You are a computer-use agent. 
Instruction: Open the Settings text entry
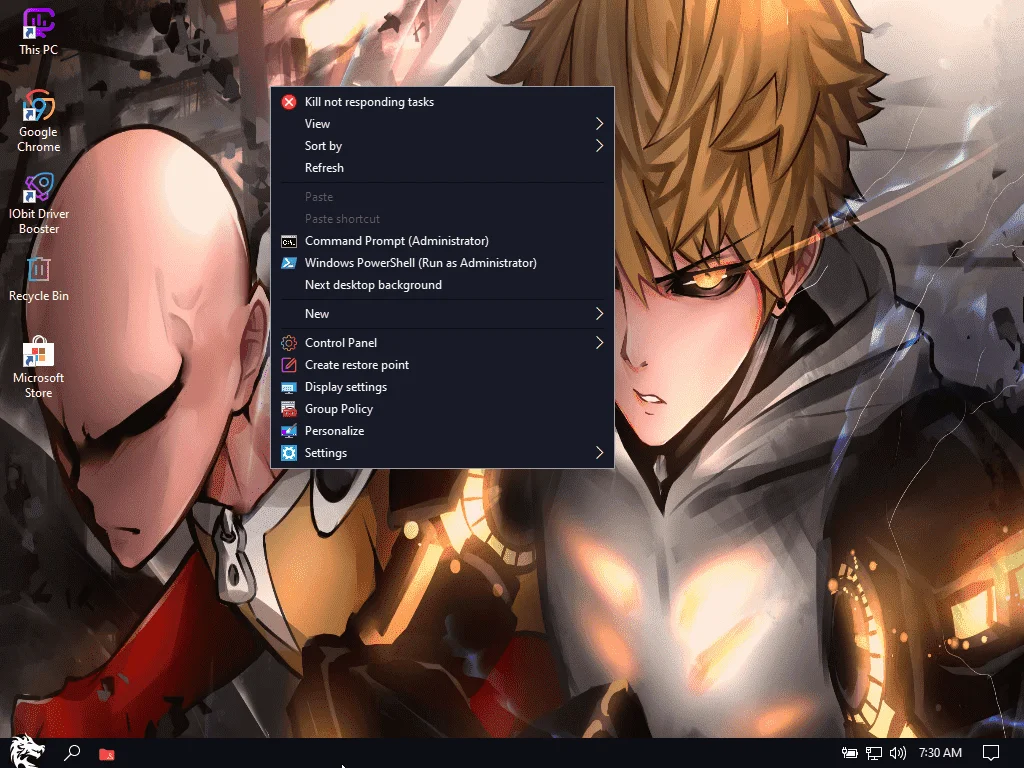tap(325, 453)
